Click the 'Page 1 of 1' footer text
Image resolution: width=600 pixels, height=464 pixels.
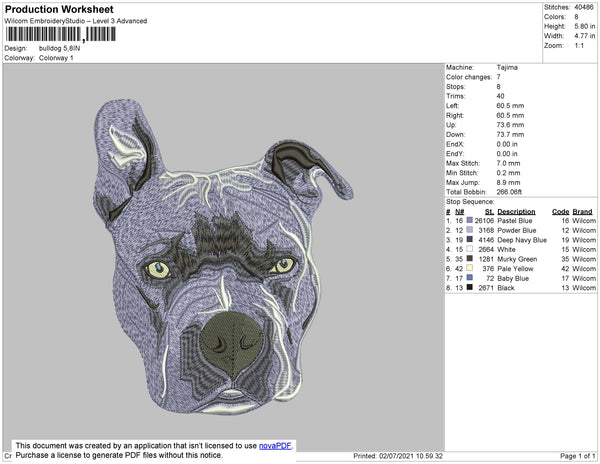(577, 456)
